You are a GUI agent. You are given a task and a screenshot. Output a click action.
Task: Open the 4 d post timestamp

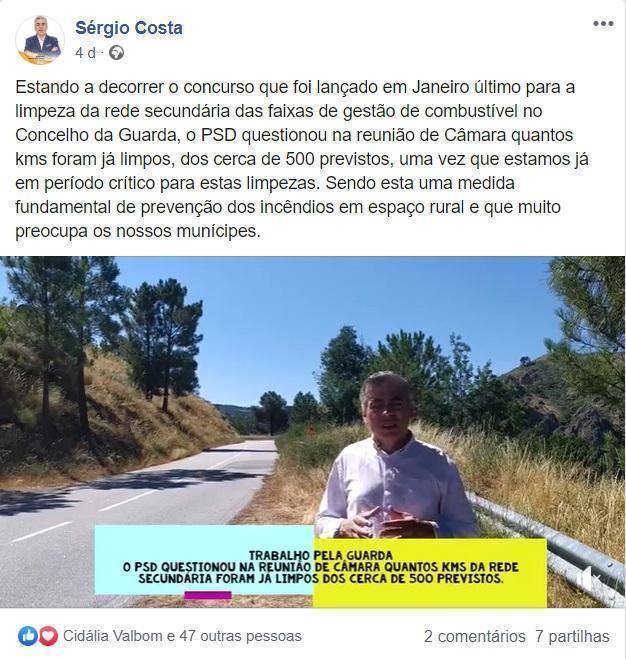pos(85,53)
